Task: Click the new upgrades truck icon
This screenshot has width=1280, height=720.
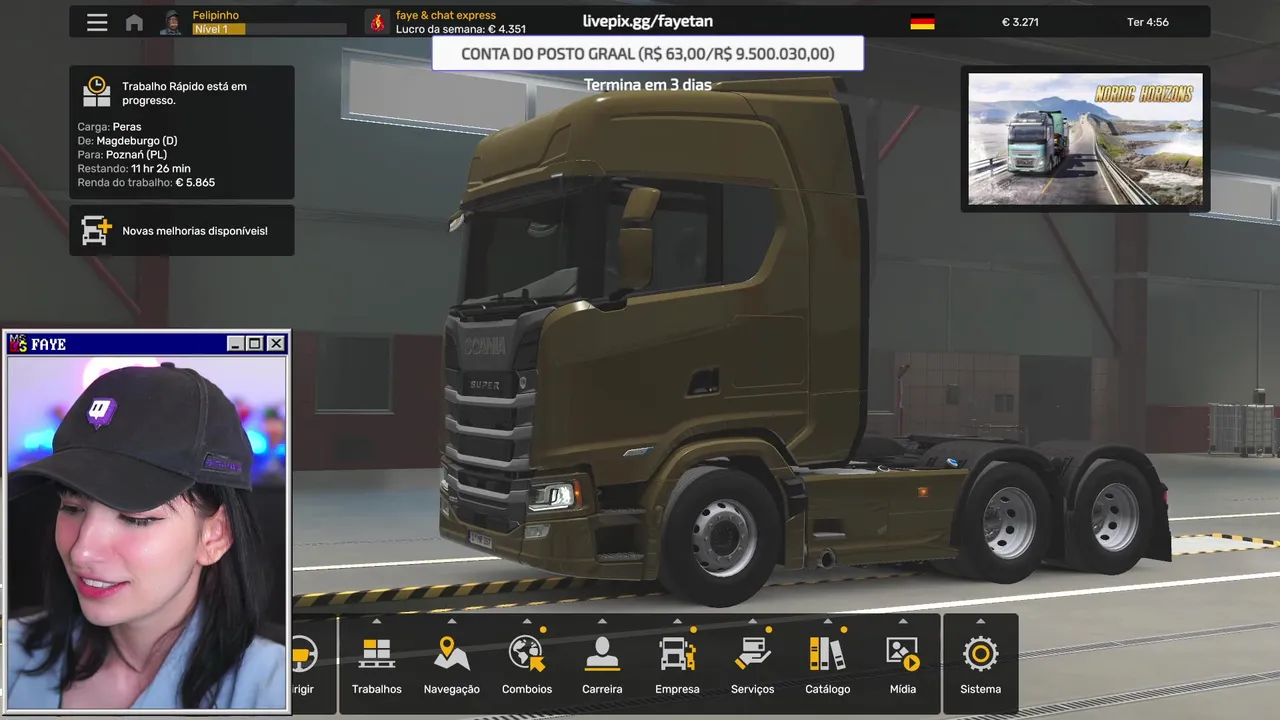Action: pyautogui.click(x=96, y=230)
